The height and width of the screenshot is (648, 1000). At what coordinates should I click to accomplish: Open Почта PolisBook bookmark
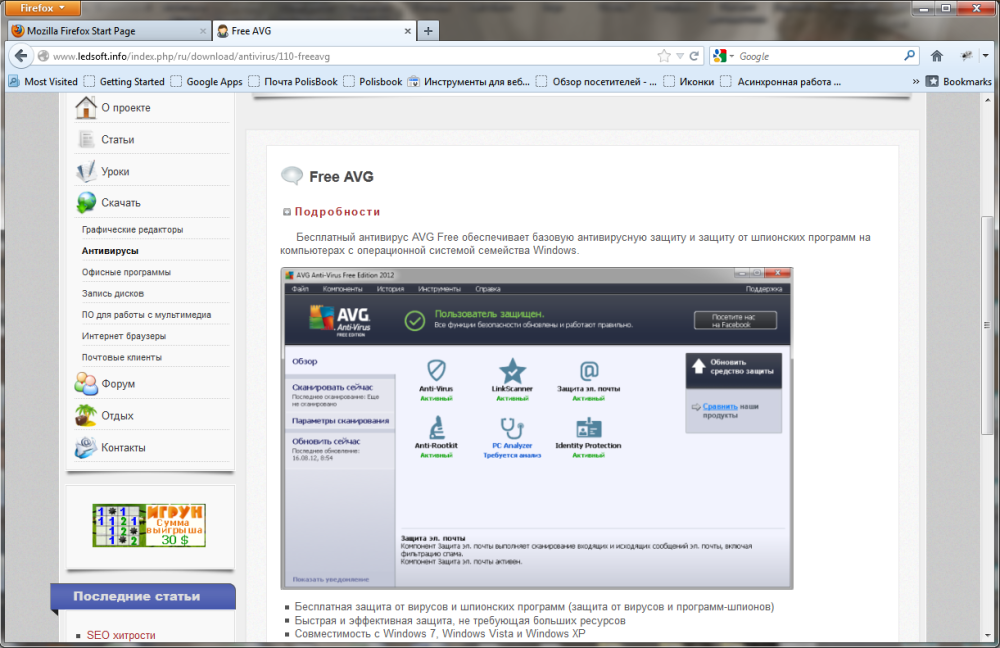click(293, 82)
